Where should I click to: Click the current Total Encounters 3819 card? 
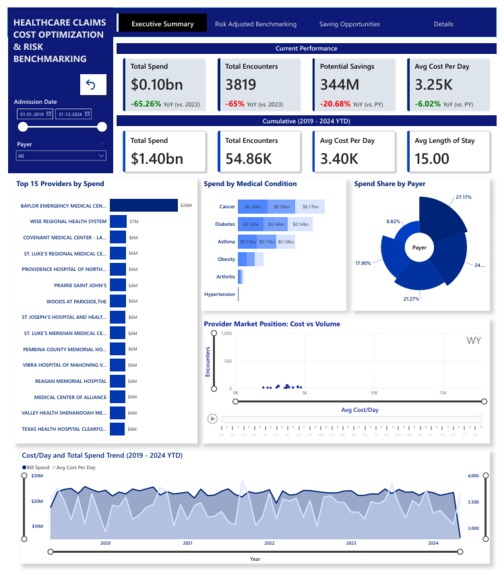click(259, 85)
